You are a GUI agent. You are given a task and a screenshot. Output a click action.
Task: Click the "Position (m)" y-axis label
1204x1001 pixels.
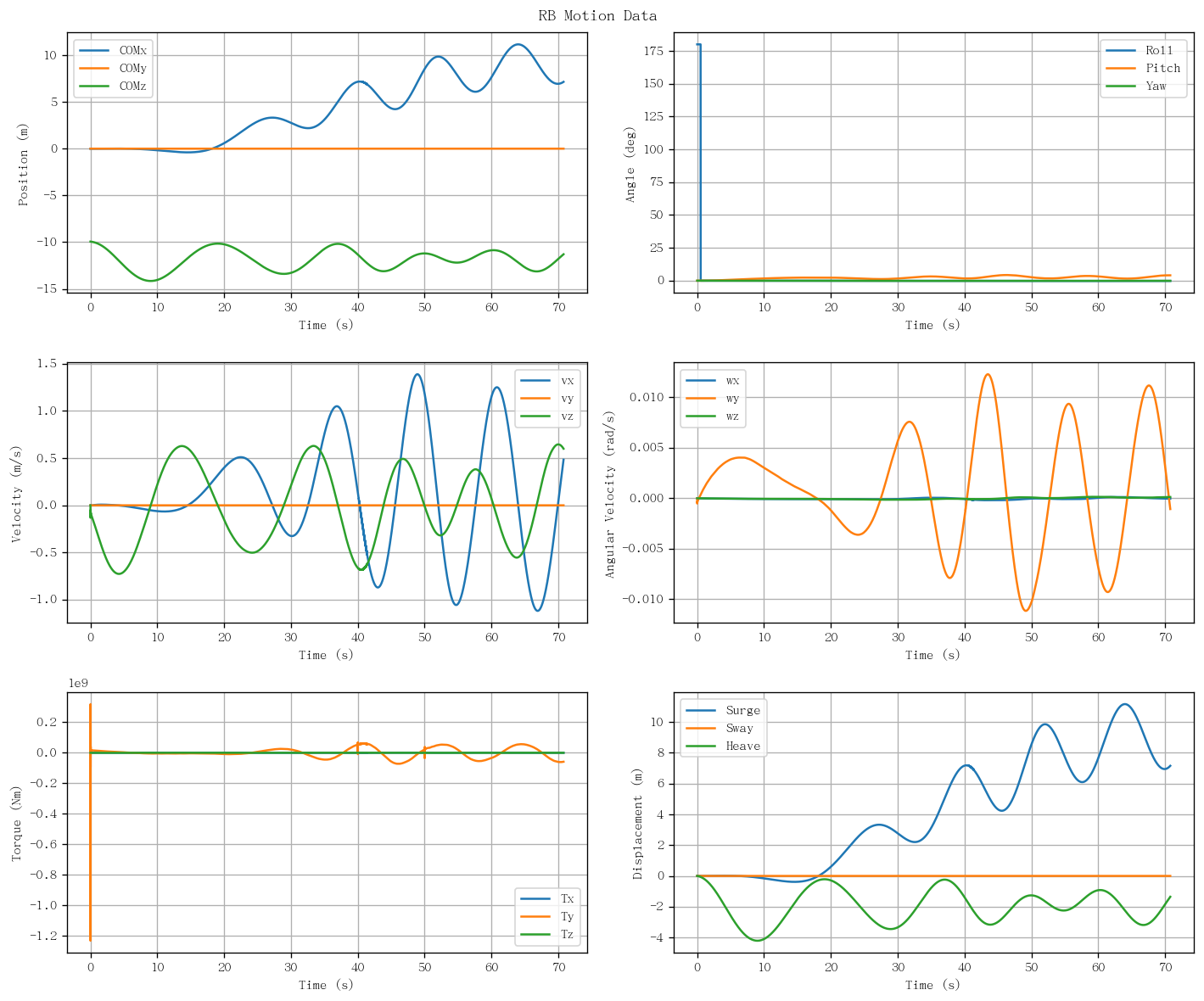click(x=25, y=163)
